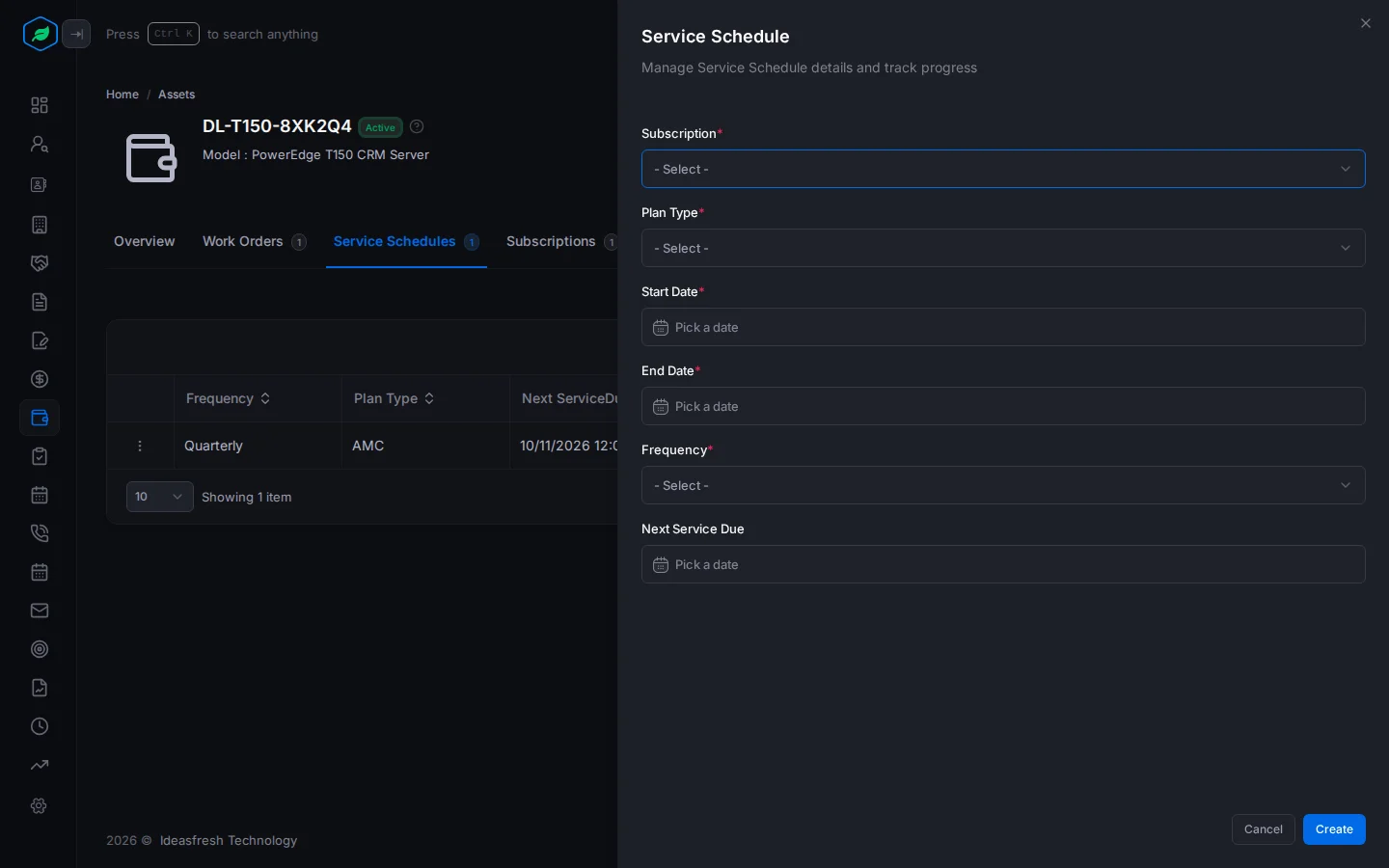The height and width of the screenshot is (868, 1389).
Task: Pick a Next Service Due date
Action: (1003, 564)
